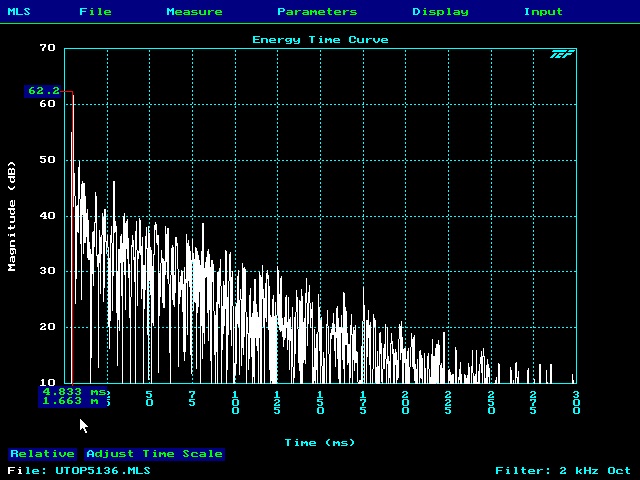
Task: Click the 125 time axis tick label
Action: point(277,402)
